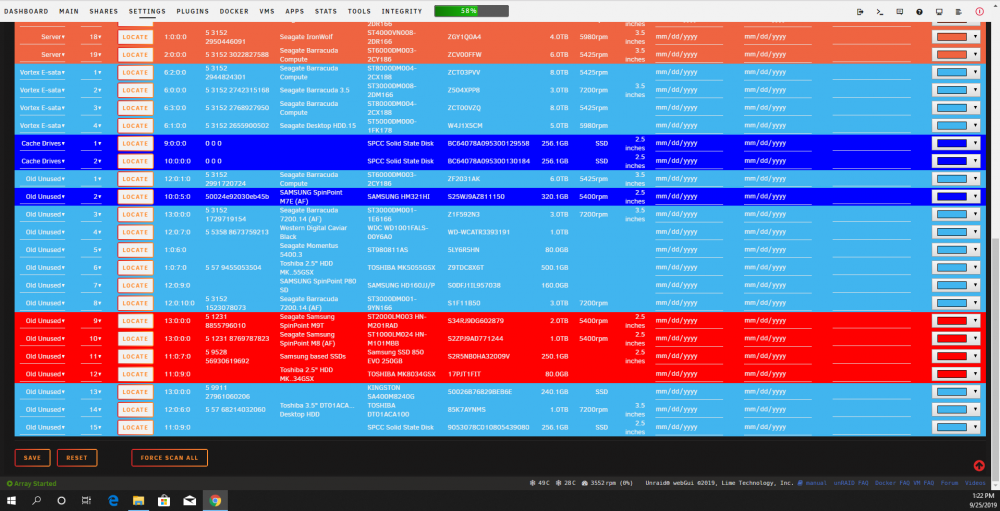Click left date field in TOSHIBA DT01ACA100 row
Screen dimensions: 1000x511
tap(688, 410)
